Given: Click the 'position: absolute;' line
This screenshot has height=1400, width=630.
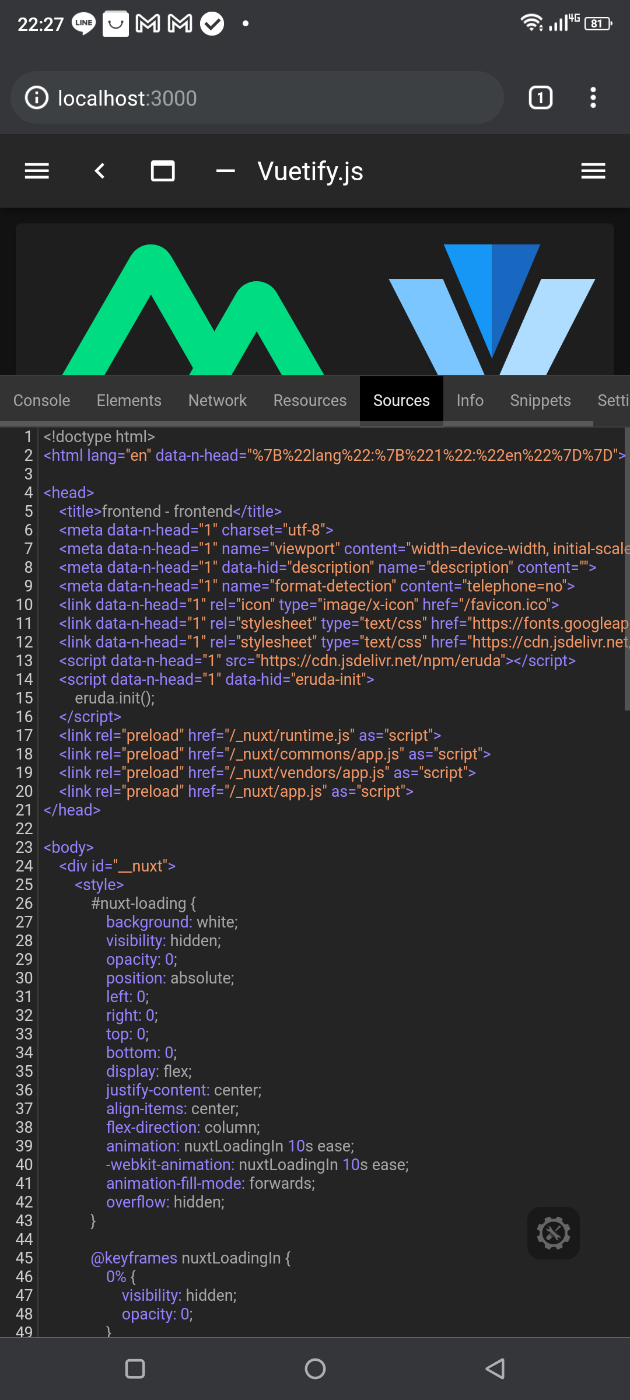Looking at the screenshot, I should pos(170,978).
